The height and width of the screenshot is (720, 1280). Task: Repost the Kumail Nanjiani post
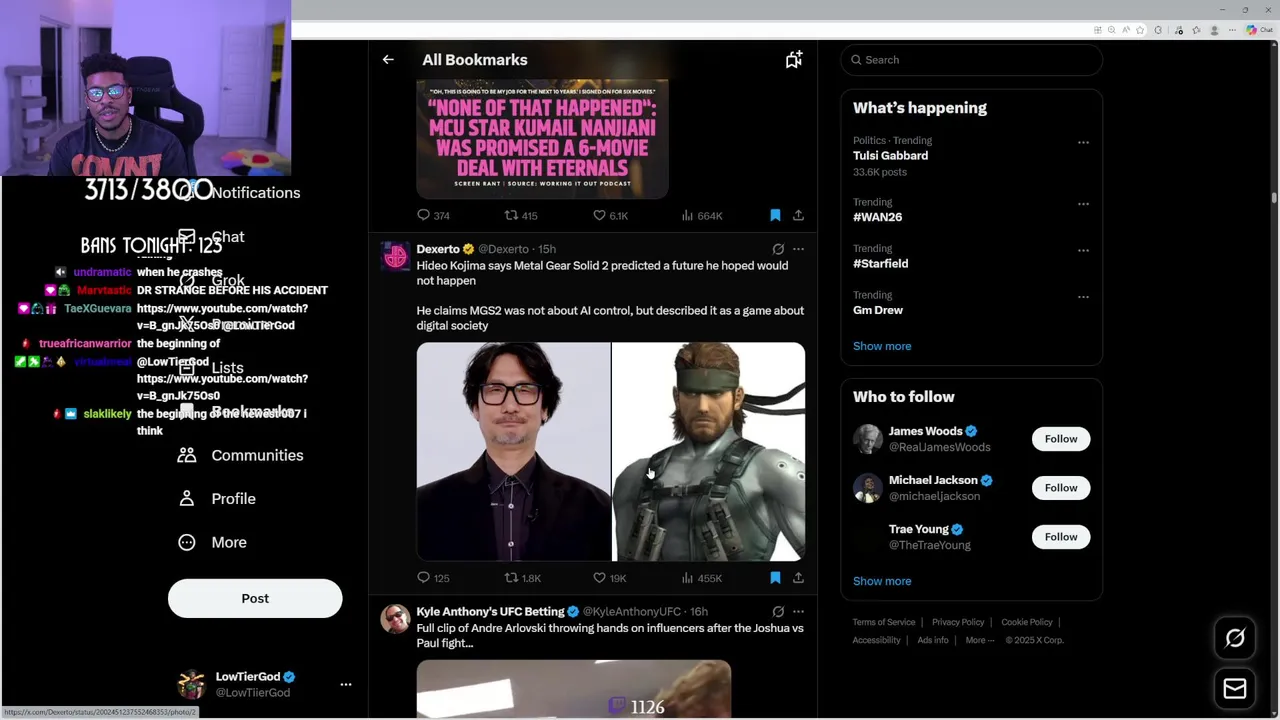point(511,215)
